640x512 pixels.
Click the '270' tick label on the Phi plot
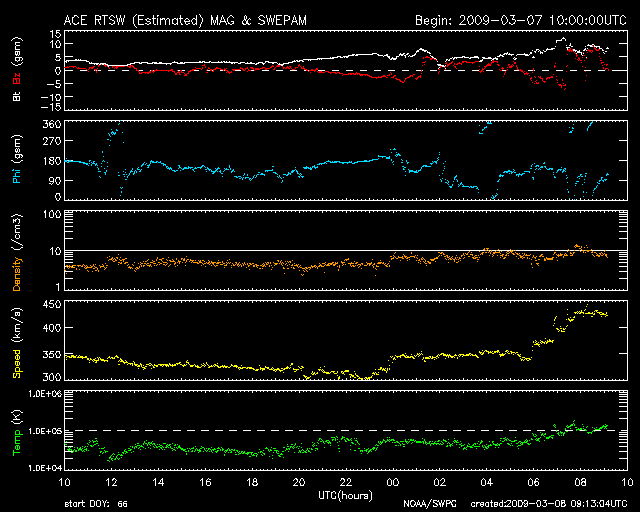(x=52, y=141)
